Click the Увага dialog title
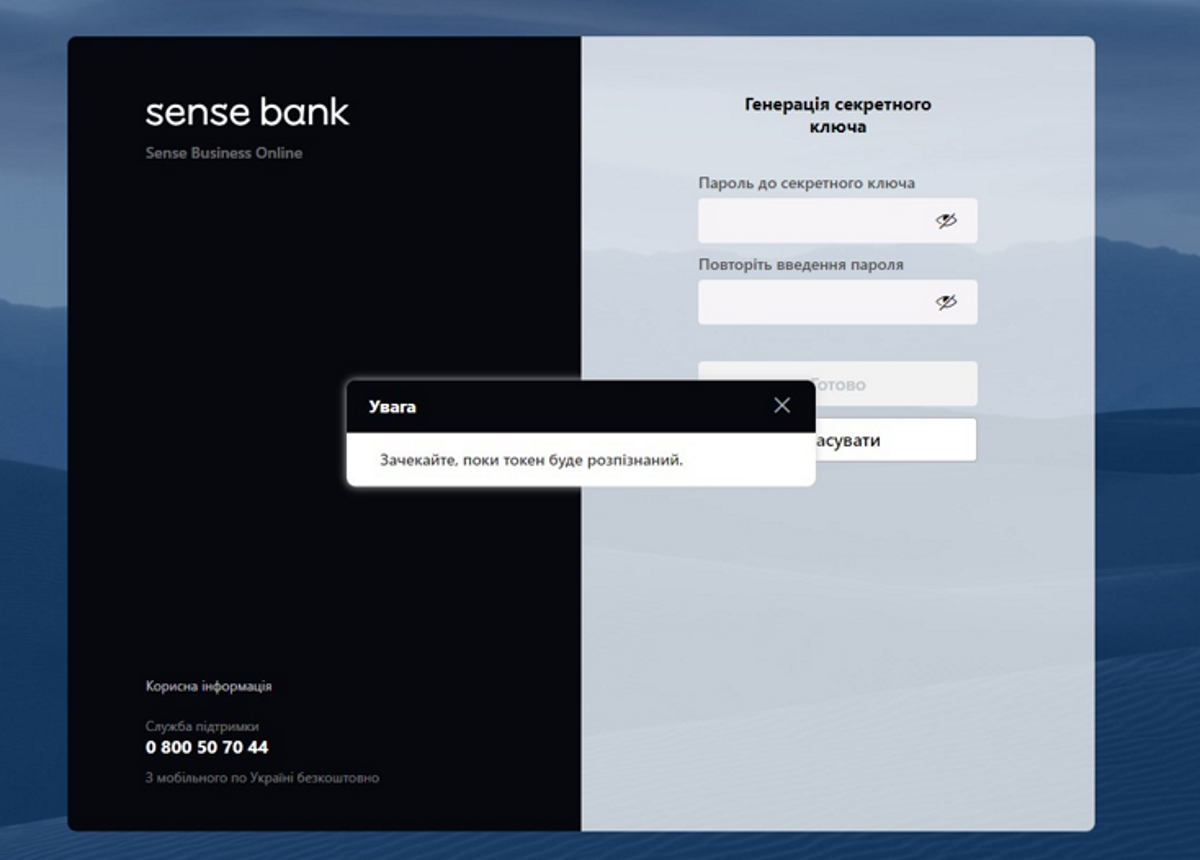Image resolution: width=1200 pixels, height=860 pixels. [392, 407]
